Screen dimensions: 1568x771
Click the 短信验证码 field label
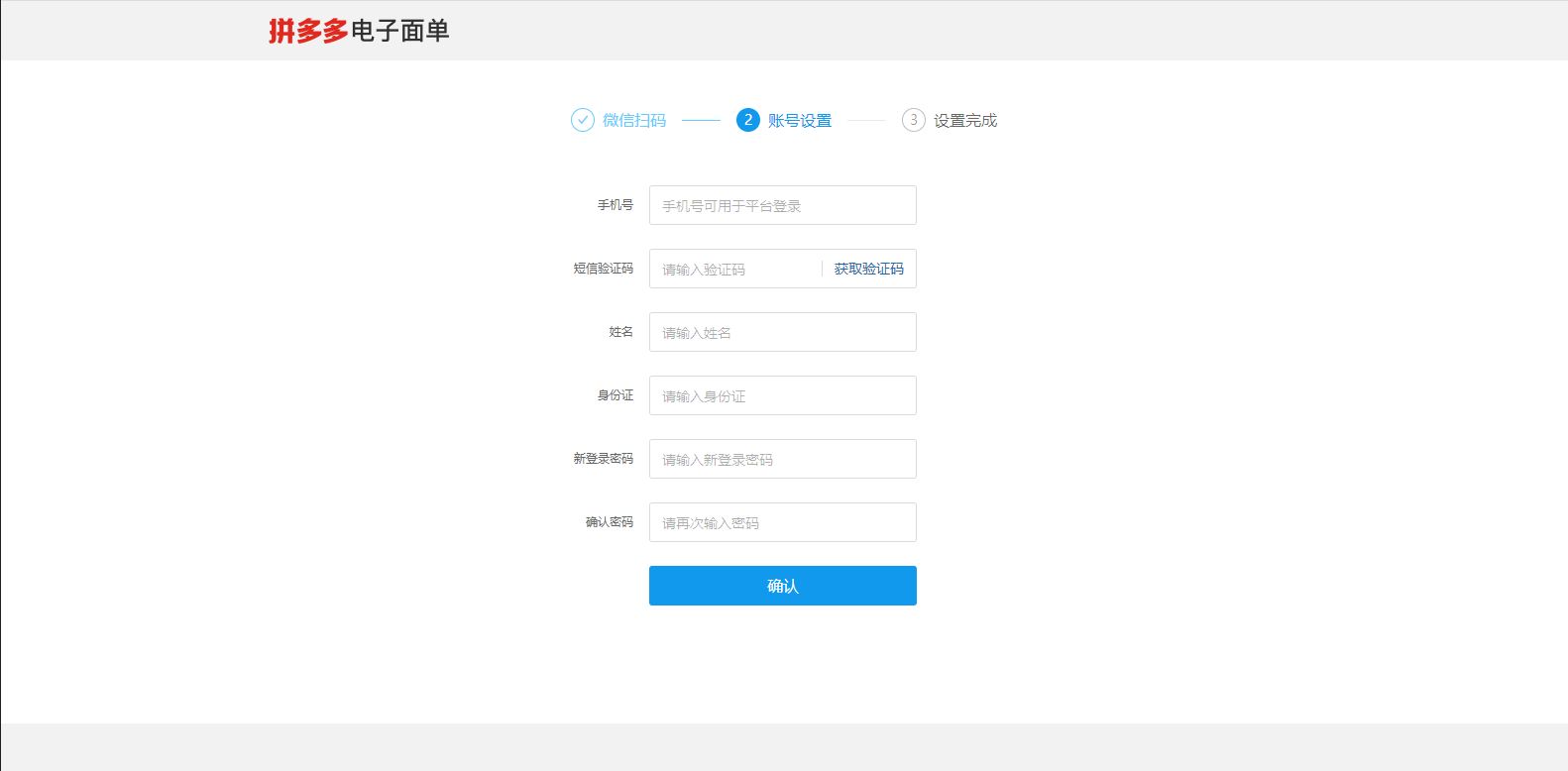tap(603, 269)
